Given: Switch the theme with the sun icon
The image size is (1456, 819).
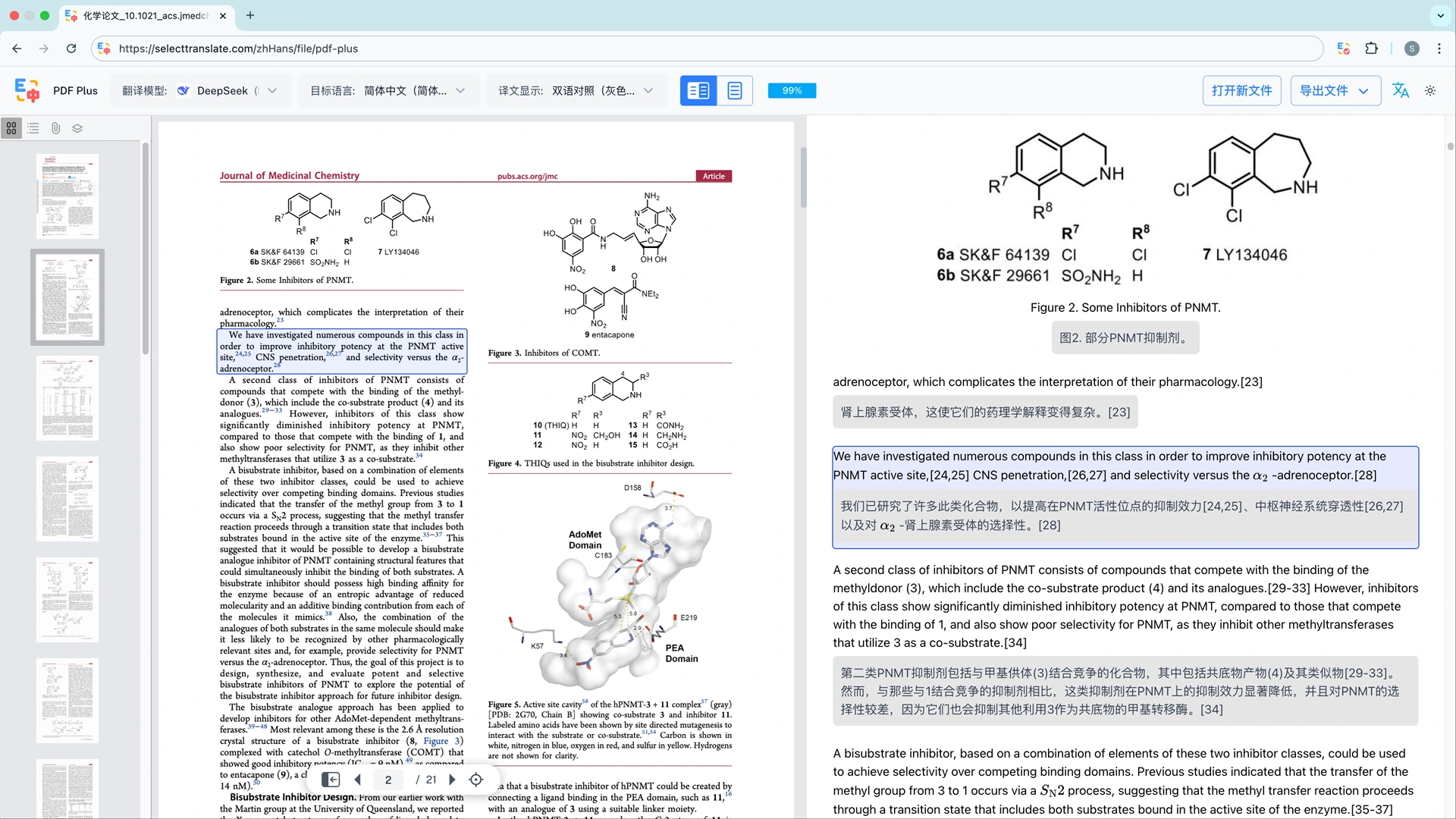Looking at the screenshot, I should (1430, 90).
